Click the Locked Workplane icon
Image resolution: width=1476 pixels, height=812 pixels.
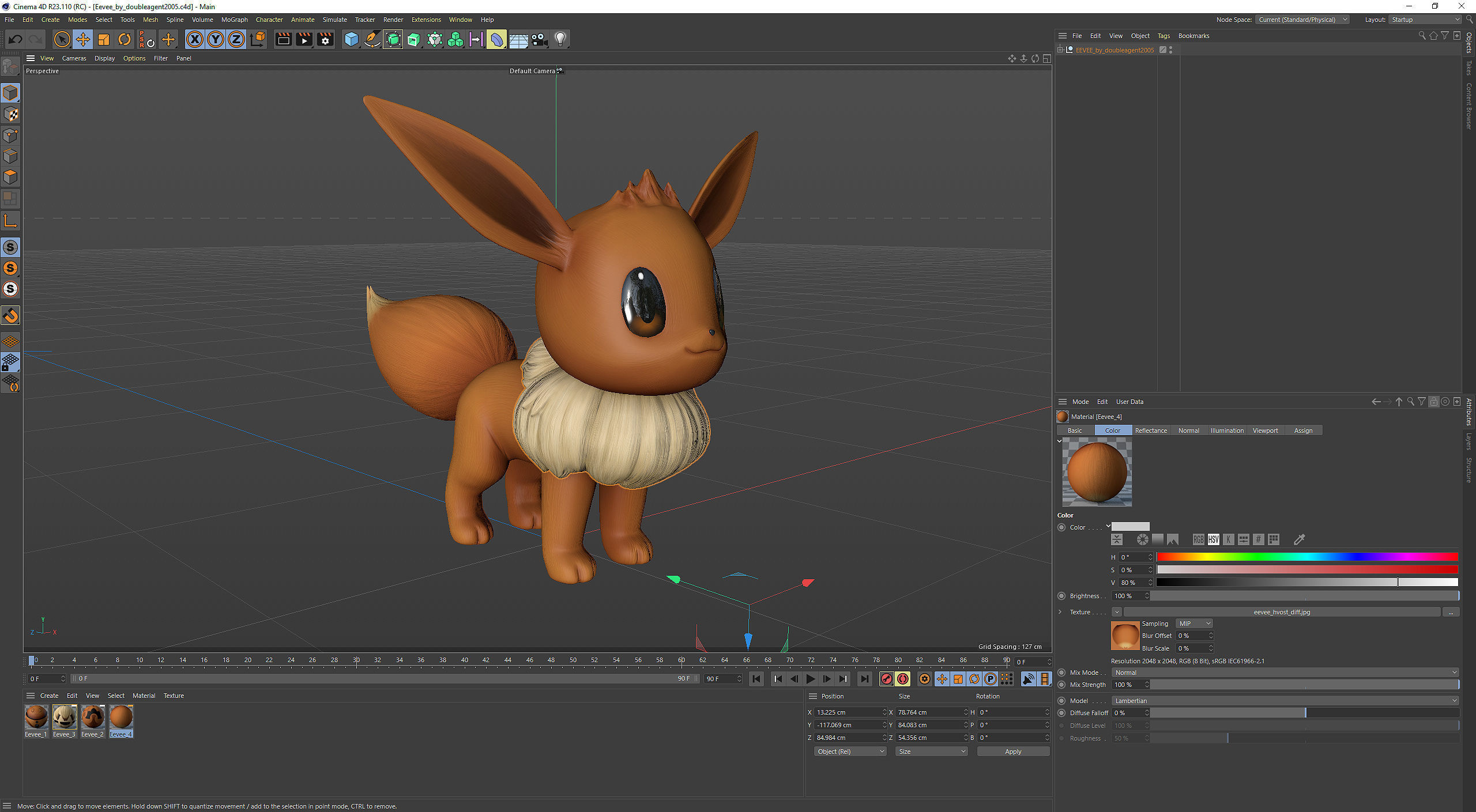coord(10,362)
